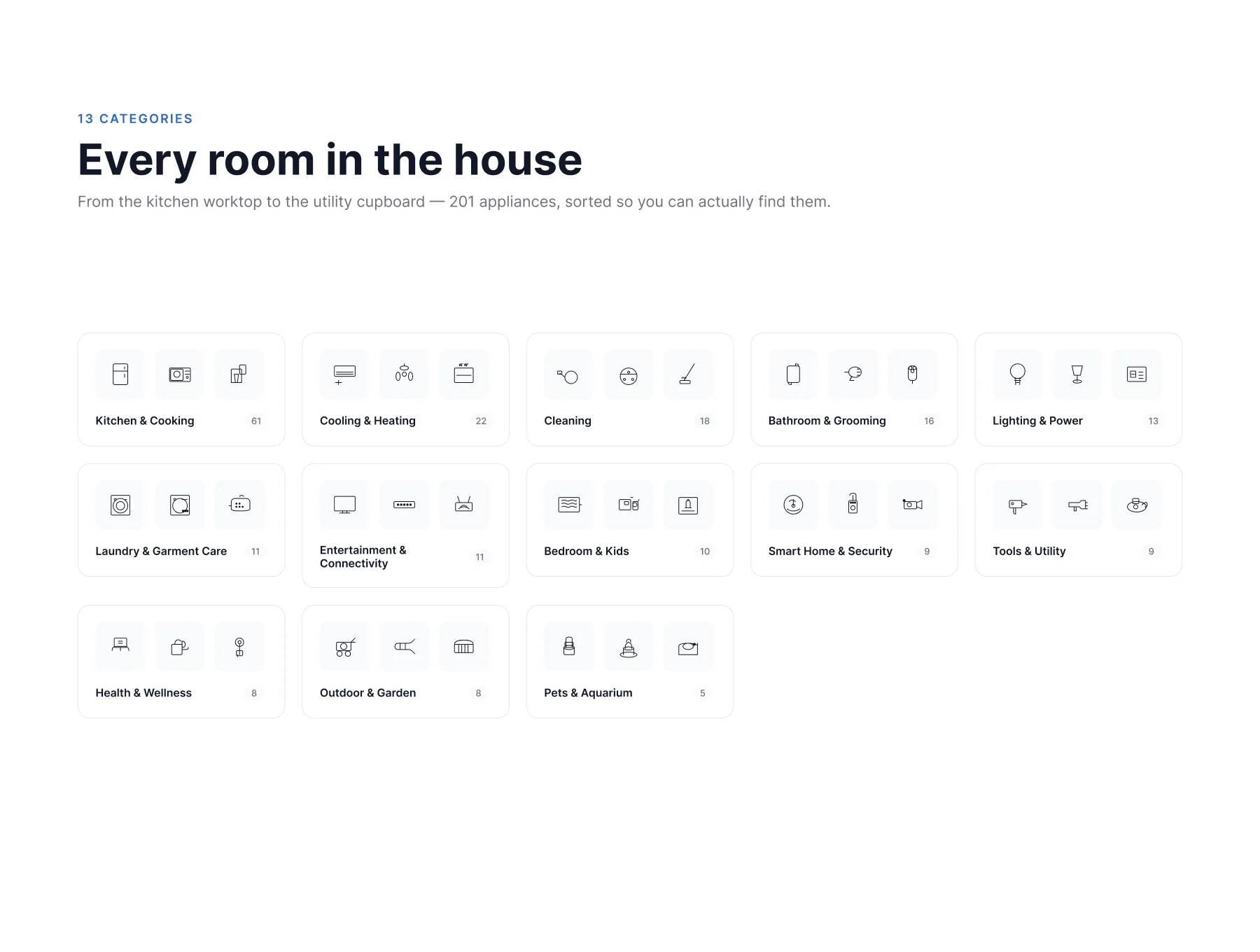This screenshot has width=1260, height=952.
Task: Select the pet water fountain icon
Action: coord(629,647)
